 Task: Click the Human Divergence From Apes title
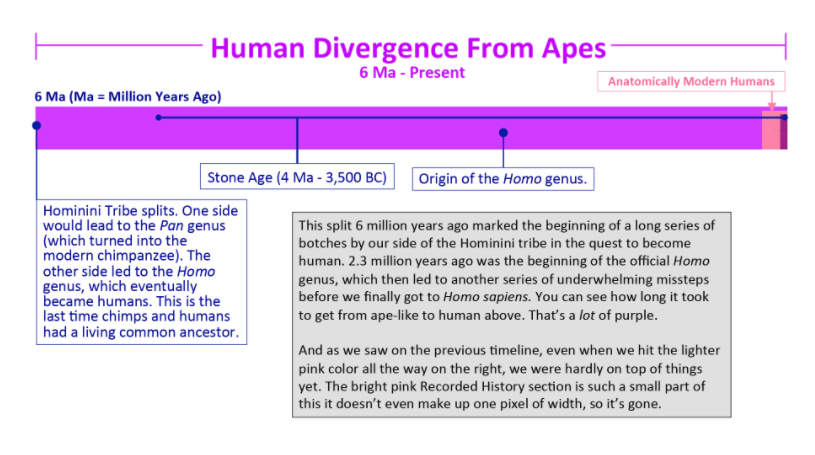[x=408, y=48]
